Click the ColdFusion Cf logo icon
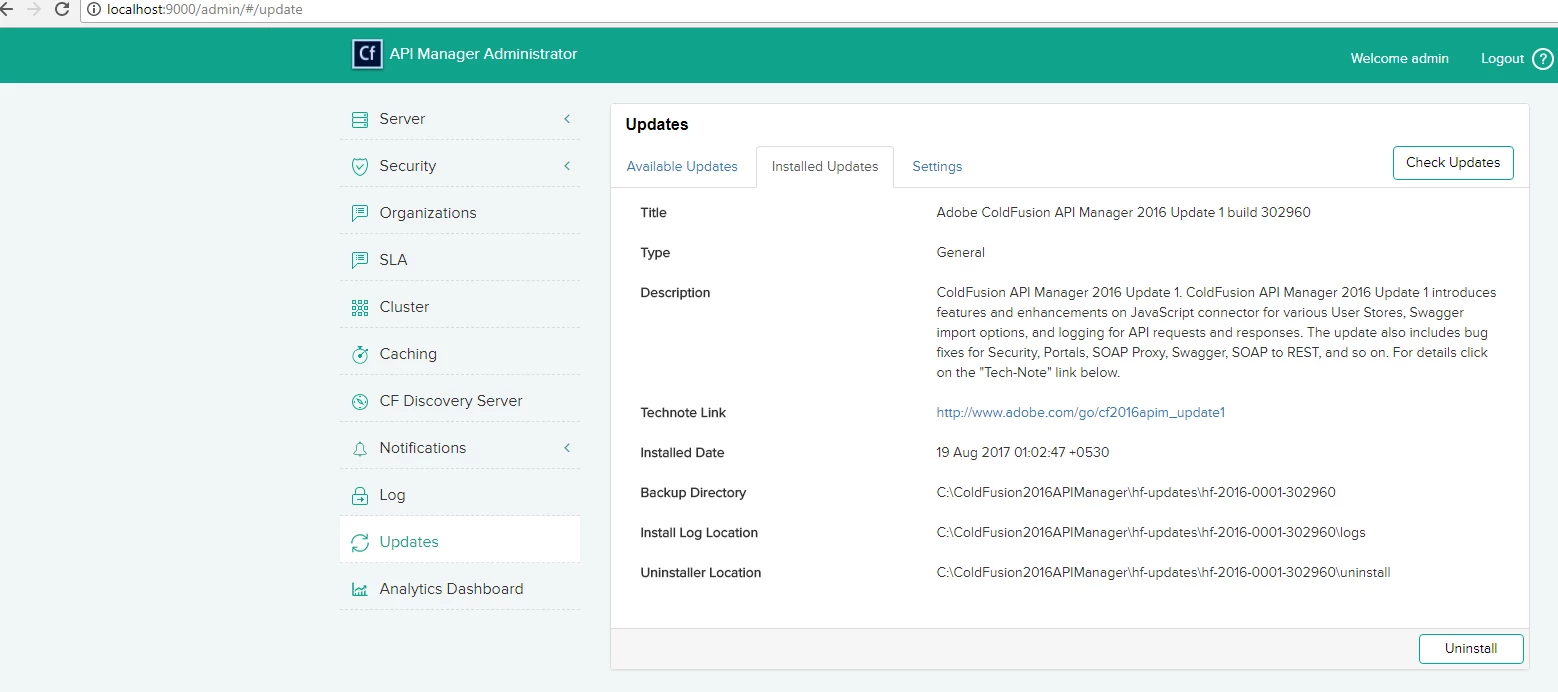Viewport: 1558px width, 692px height. point(368,54)
